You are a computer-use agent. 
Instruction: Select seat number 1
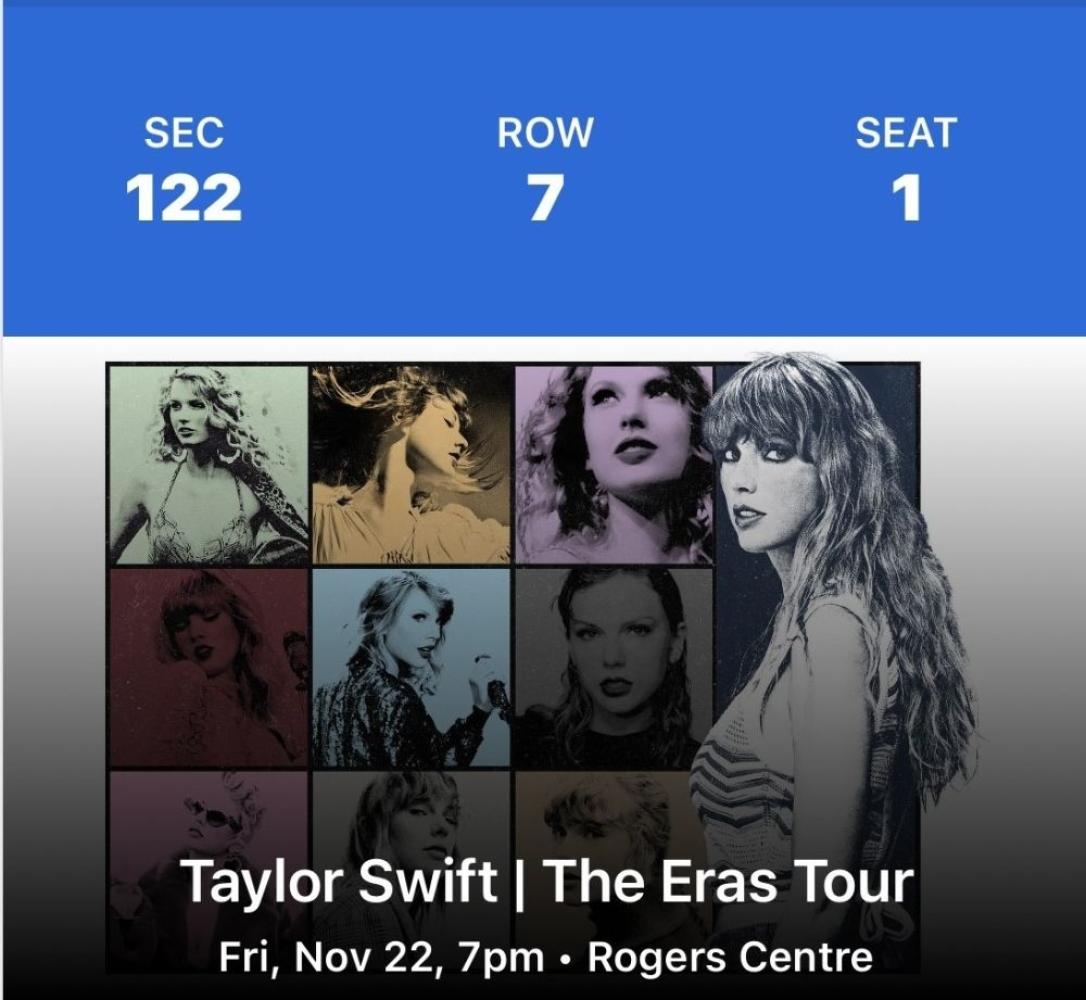pos(906,197)
